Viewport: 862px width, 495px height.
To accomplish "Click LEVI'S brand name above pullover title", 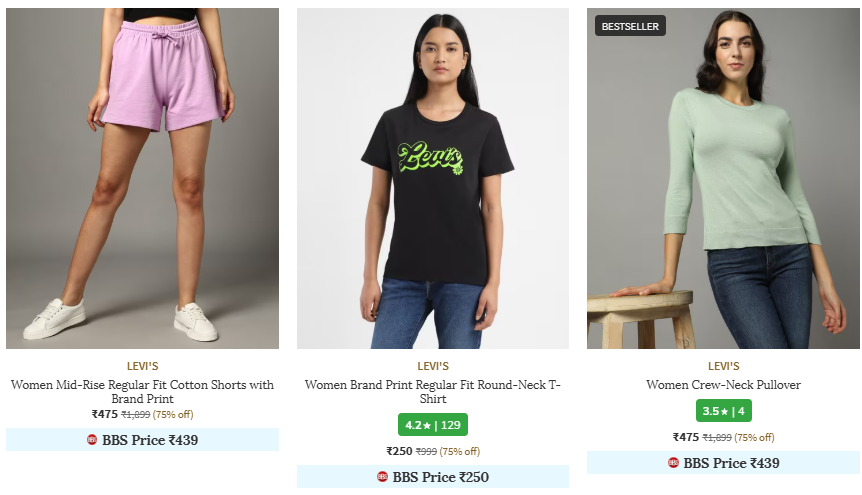I will coord(723,366).
